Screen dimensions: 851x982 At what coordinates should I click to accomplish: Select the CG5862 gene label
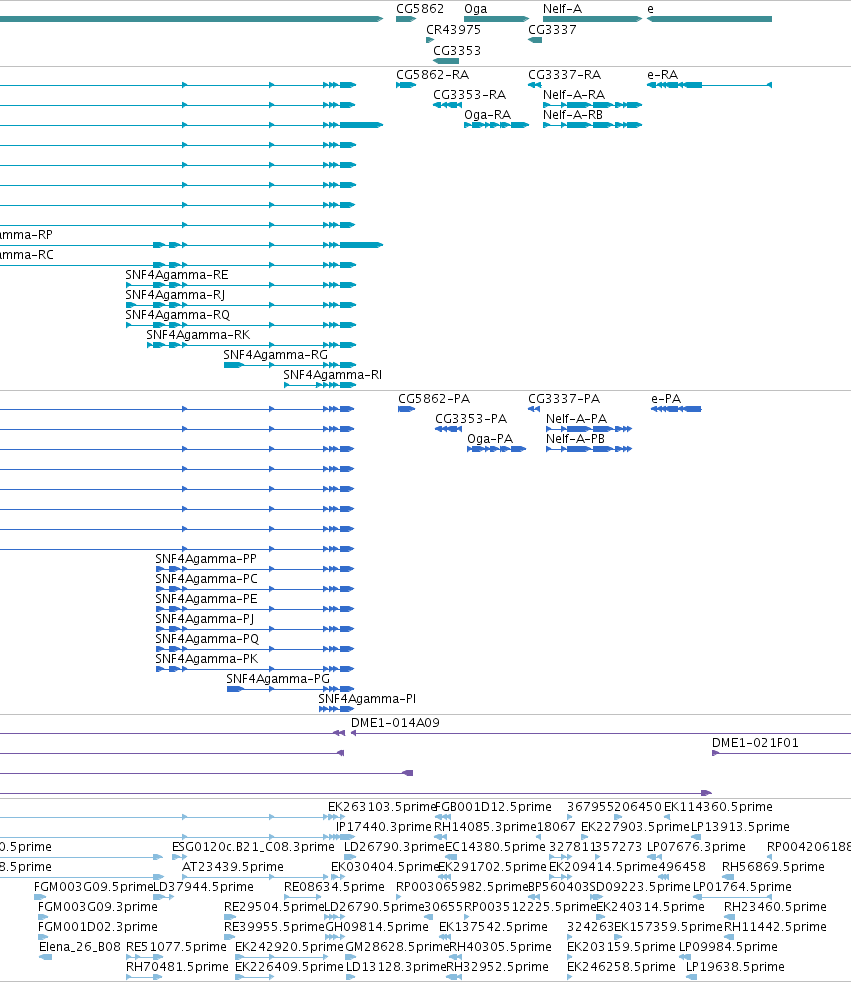coord(420,9)
